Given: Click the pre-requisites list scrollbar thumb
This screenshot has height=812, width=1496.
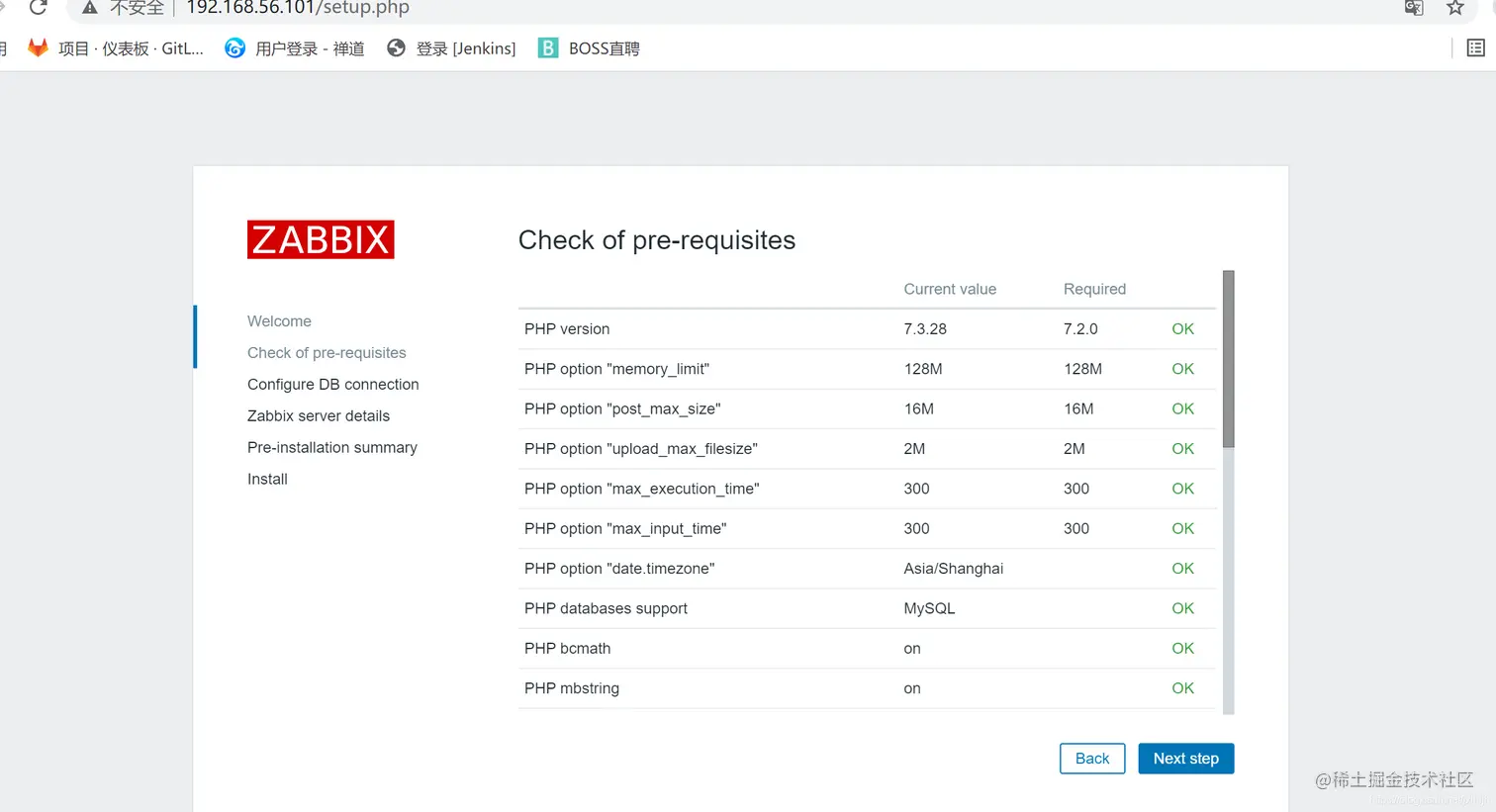Looking at the screenshot, I should click(x=1229, y=359).
